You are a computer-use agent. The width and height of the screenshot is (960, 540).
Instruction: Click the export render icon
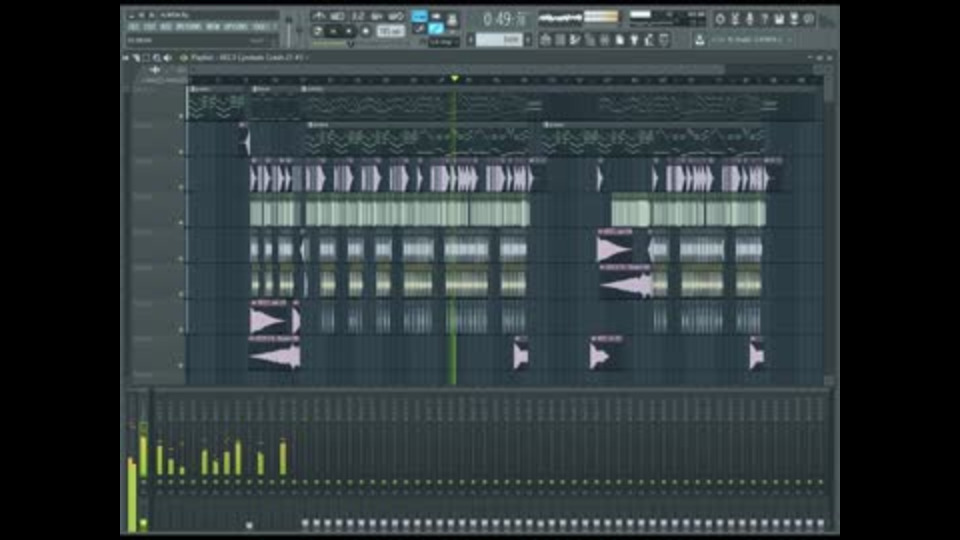point(793,19)
